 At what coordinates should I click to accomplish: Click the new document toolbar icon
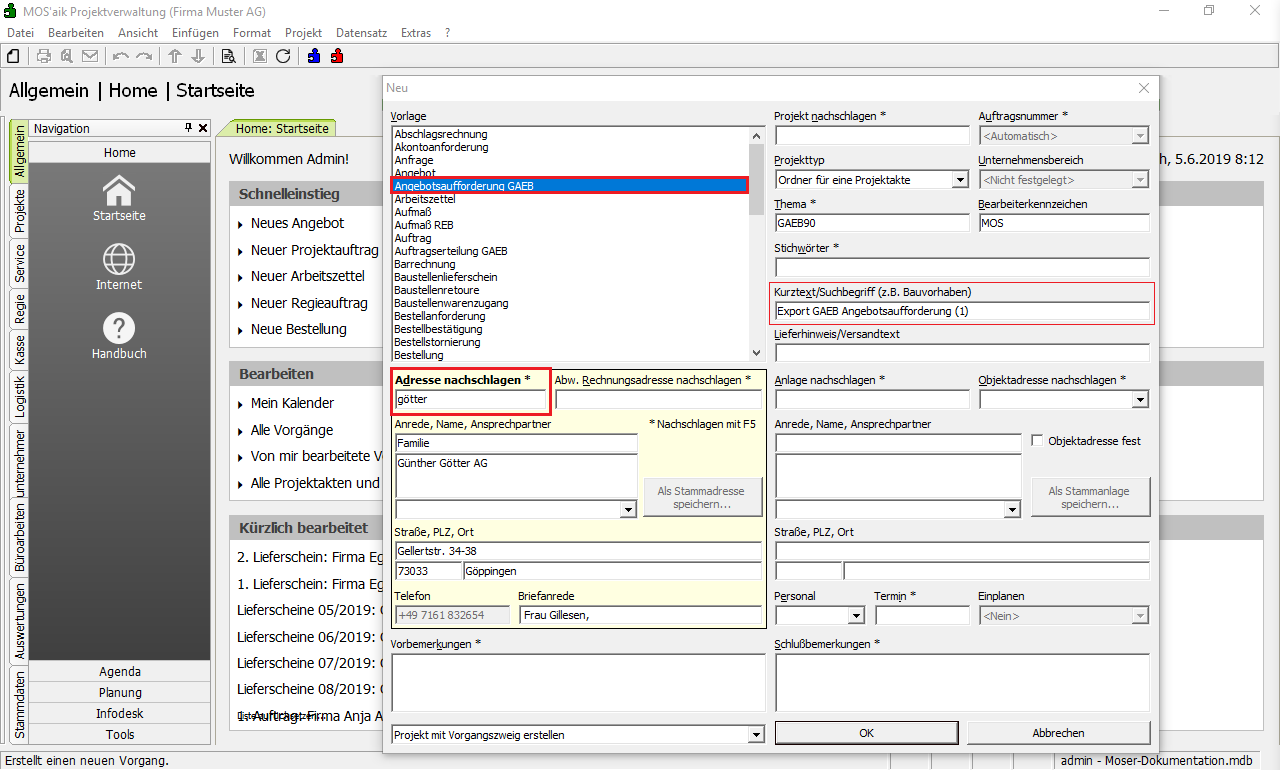(x=14, y=56)
